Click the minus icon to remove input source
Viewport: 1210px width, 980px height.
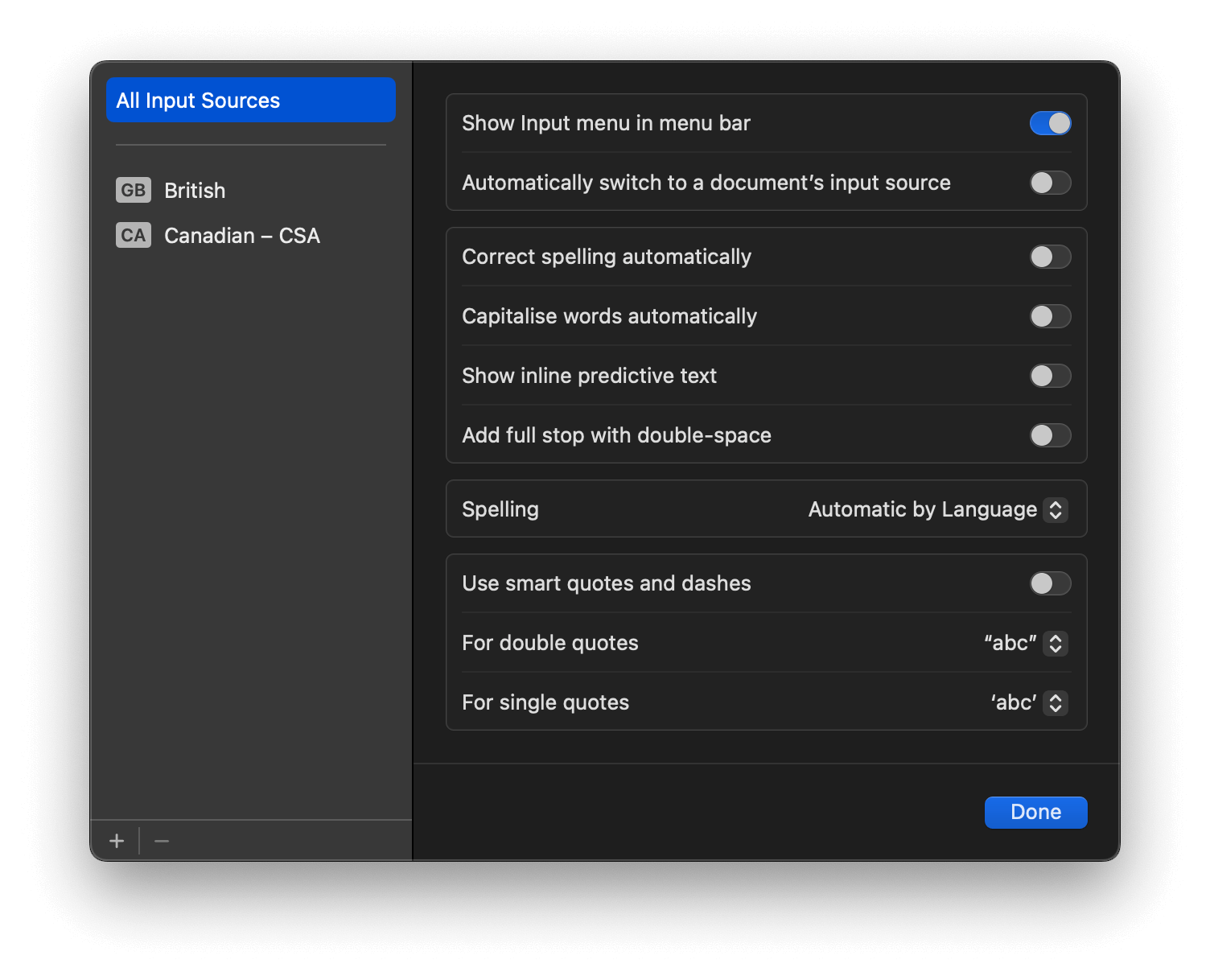coord(162,841)
